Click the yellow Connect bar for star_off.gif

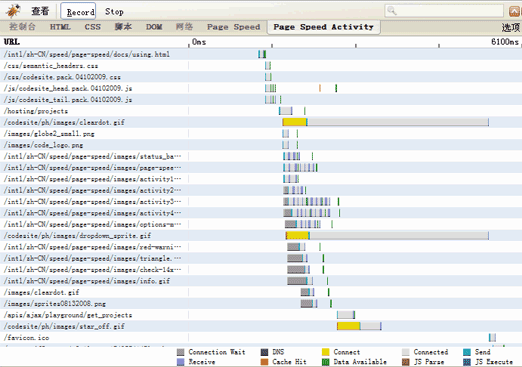(x=349, y=326)
